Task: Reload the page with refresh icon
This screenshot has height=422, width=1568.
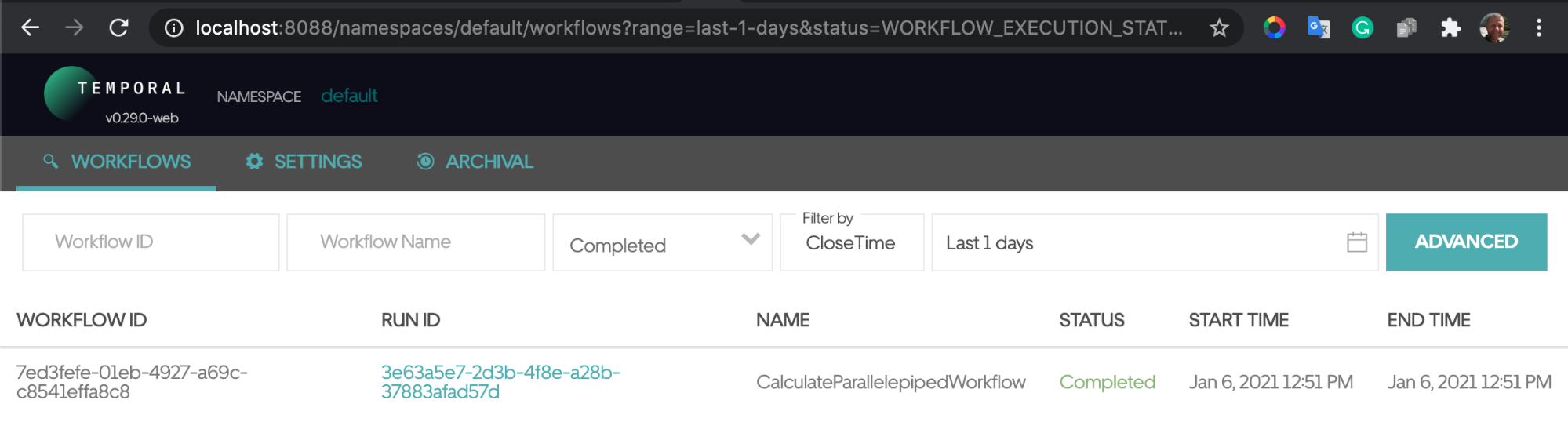Action: point(118,28)
